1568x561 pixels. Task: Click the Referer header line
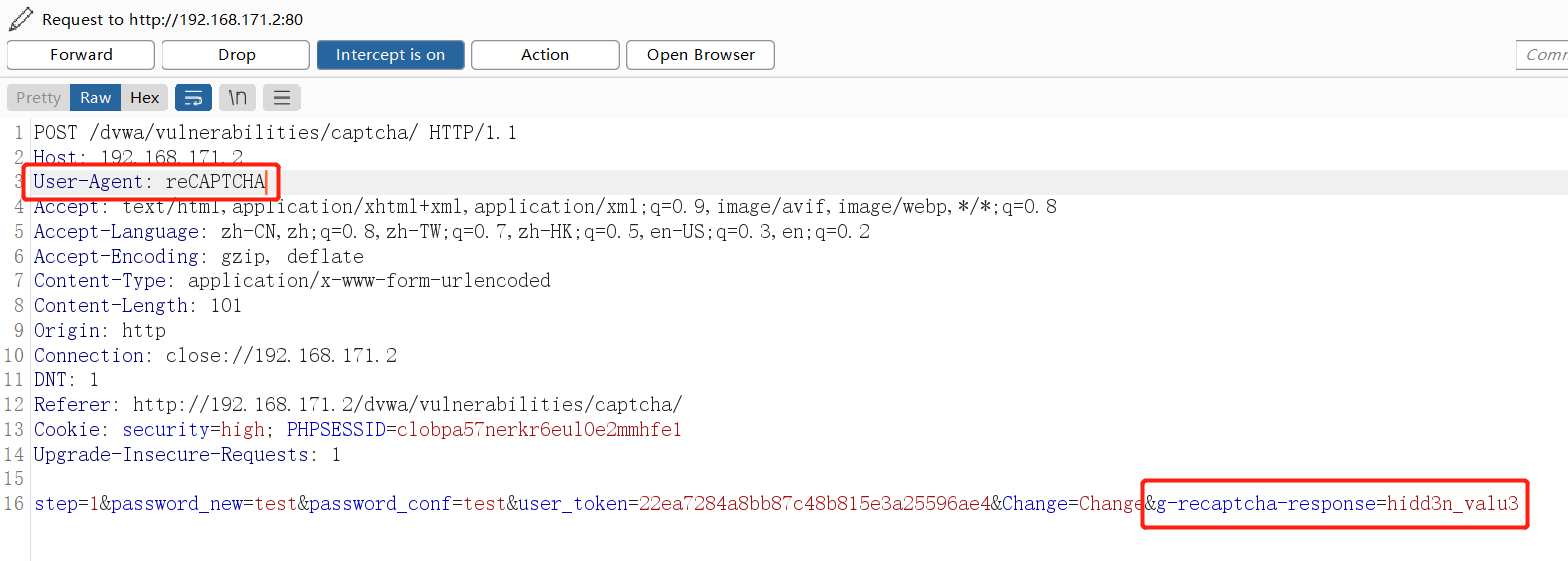point(358,405)
